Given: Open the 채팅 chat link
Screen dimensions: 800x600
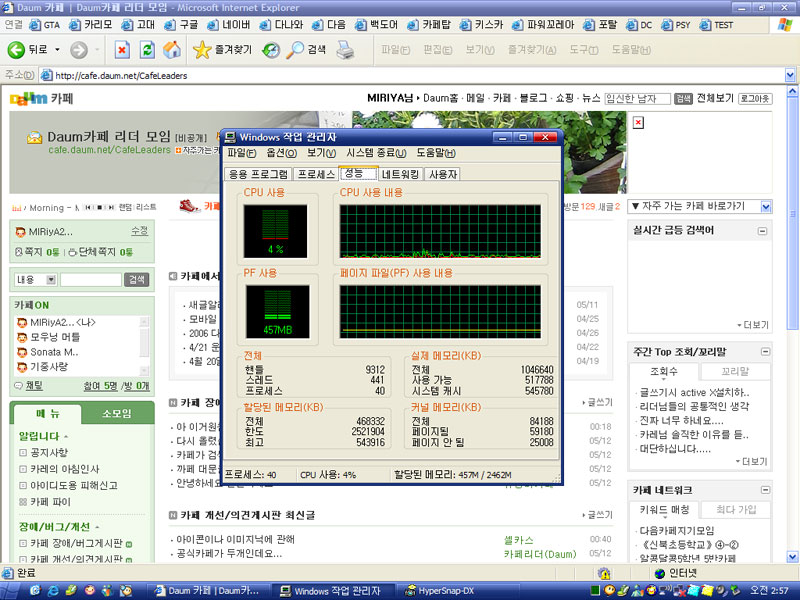Looking at the screenshot, I should pyautogui.click(x=34, y=386).
